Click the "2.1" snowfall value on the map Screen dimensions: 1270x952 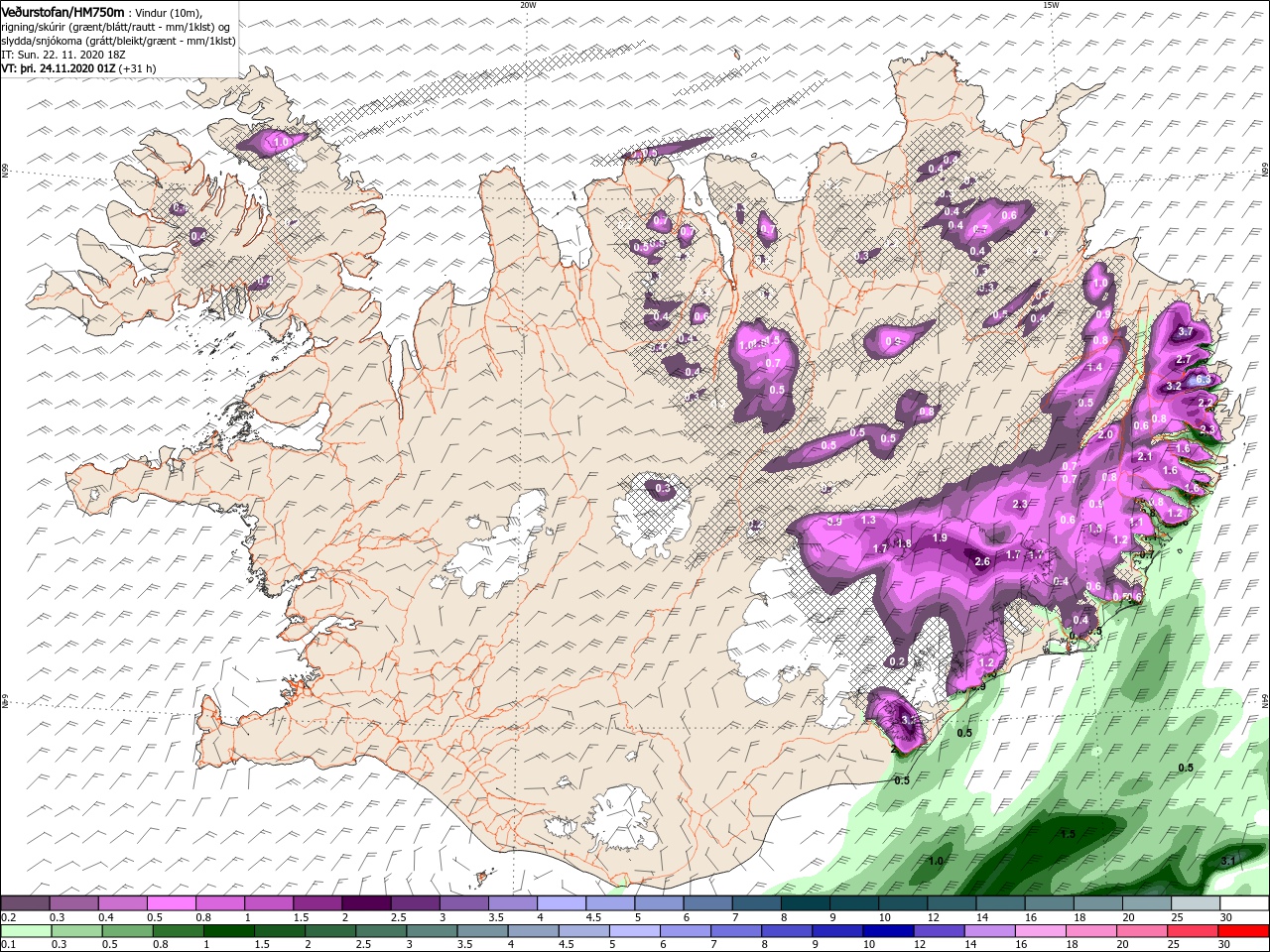point(1144,456)
